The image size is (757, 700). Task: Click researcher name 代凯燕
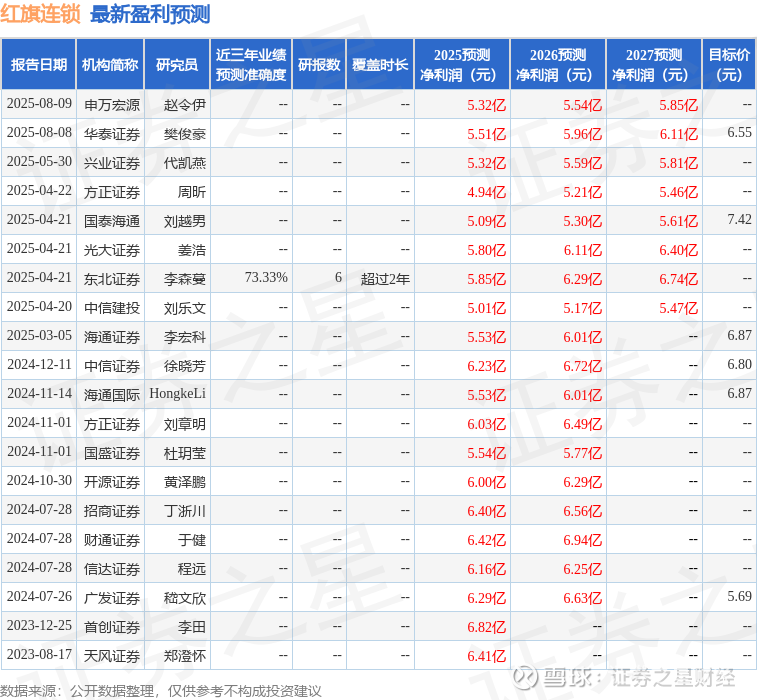184,163
